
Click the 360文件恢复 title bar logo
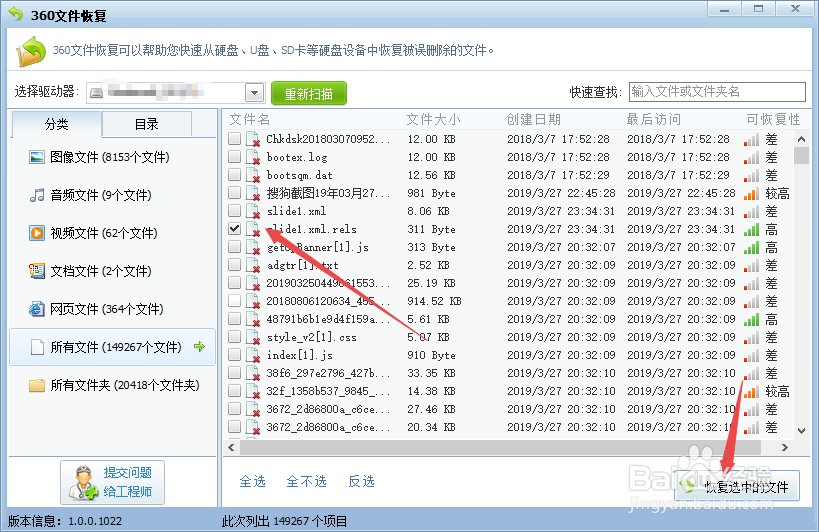(x=16, y=15)
